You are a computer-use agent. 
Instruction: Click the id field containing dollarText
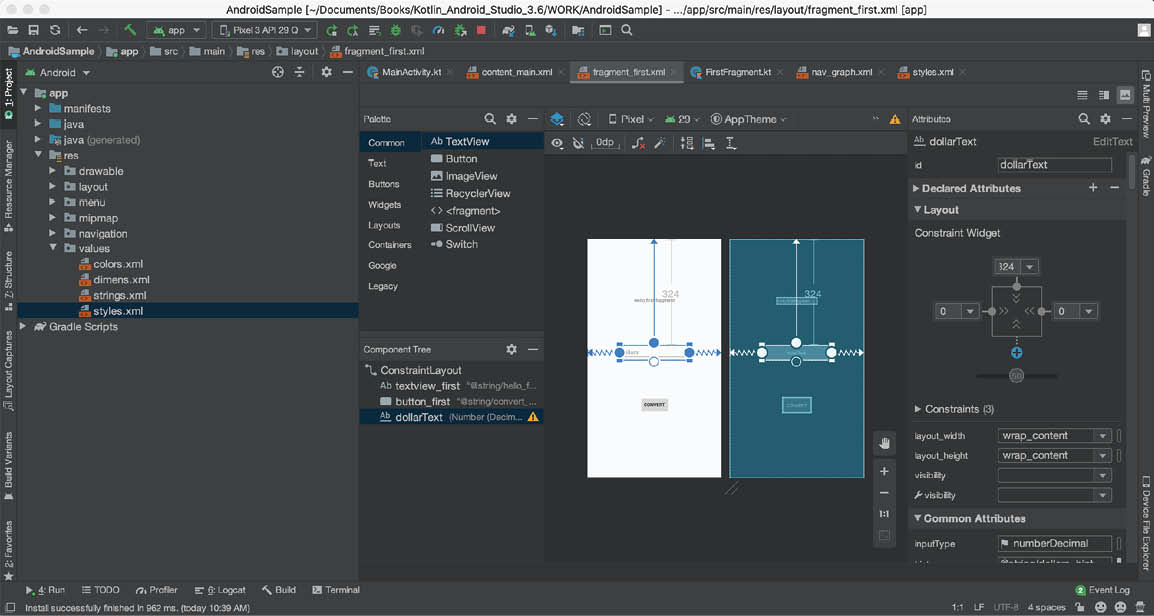point(1054,165)
